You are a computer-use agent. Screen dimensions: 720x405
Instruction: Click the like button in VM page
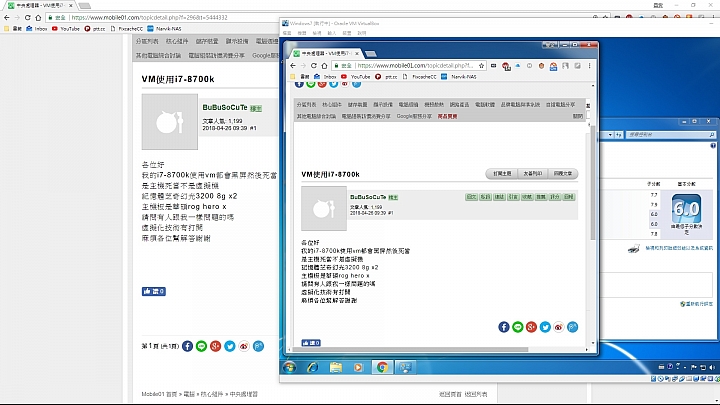coord(311,343)
